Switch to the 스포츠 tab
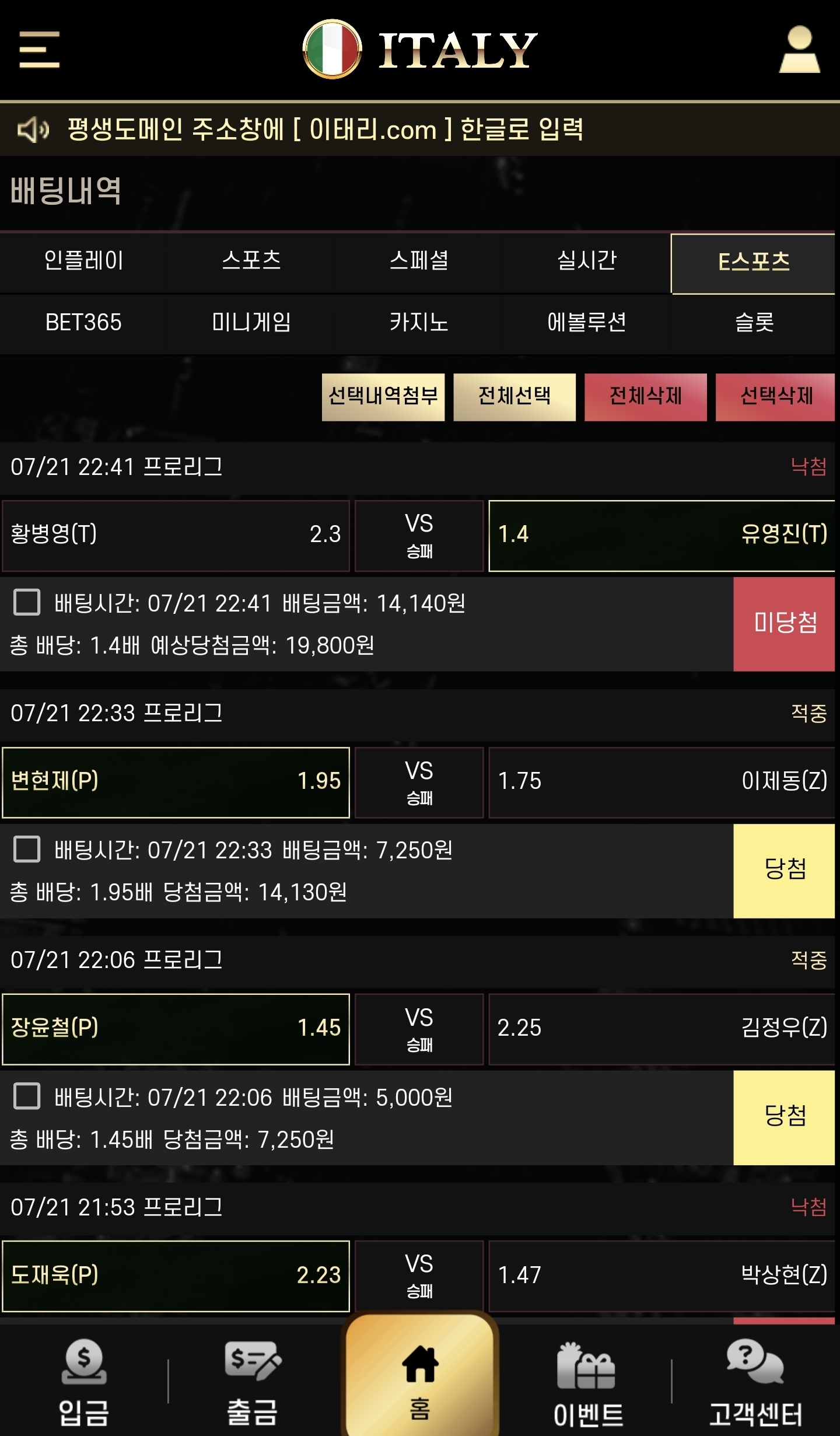This screenshot has height=1436, width=840. pyautogui.click(x=251, y=260)
